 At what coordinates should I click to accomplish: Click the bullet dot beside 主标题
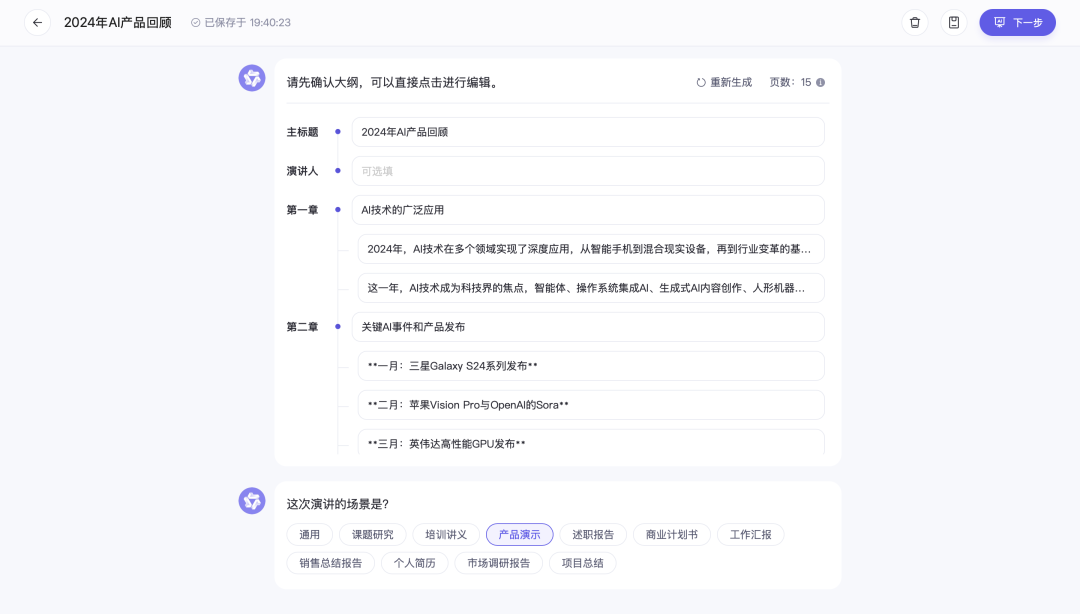[x=338, y=131]
